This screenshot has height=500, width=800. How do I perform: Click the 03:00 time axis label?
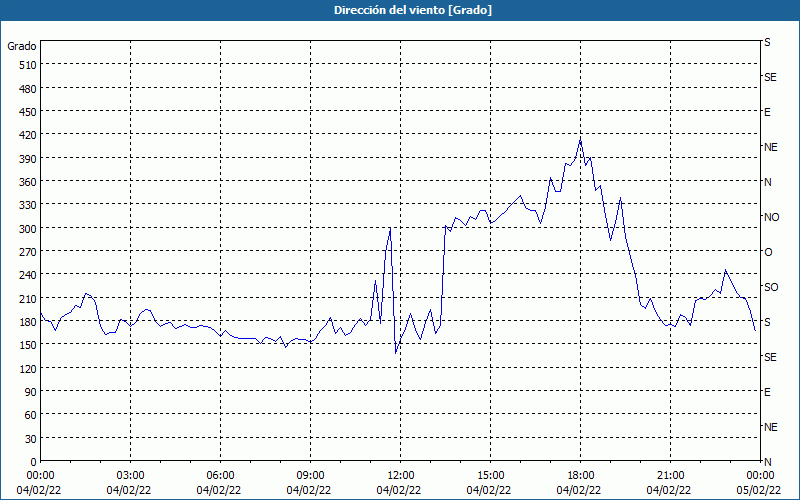[131, 476]
